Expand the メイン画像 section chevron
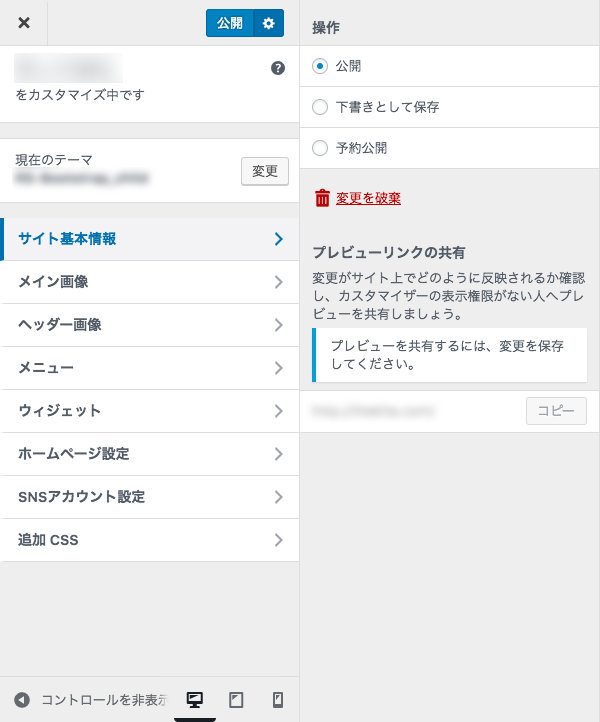The image size is (600, 722). click(279, 282)
